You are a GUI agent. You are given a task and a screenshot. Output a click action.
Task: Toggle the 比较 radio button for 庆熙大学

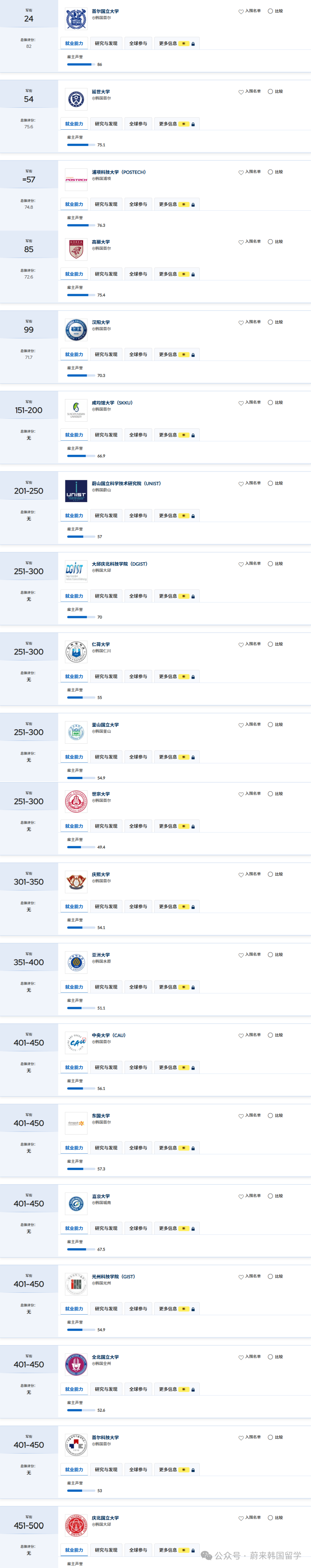(x=270, y=875)
